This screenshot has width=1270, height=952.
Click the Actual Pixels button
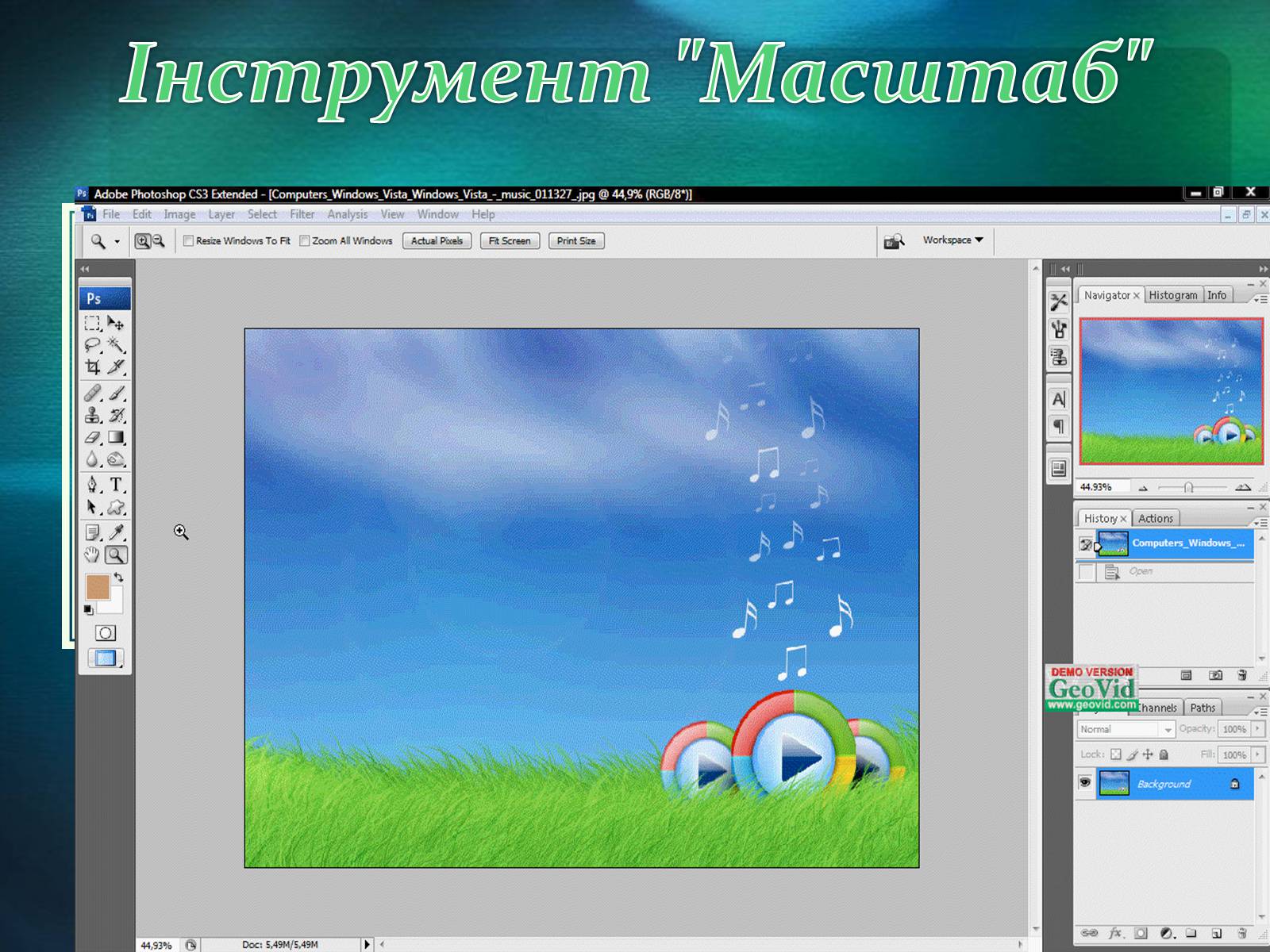click(x=437, y=241)
